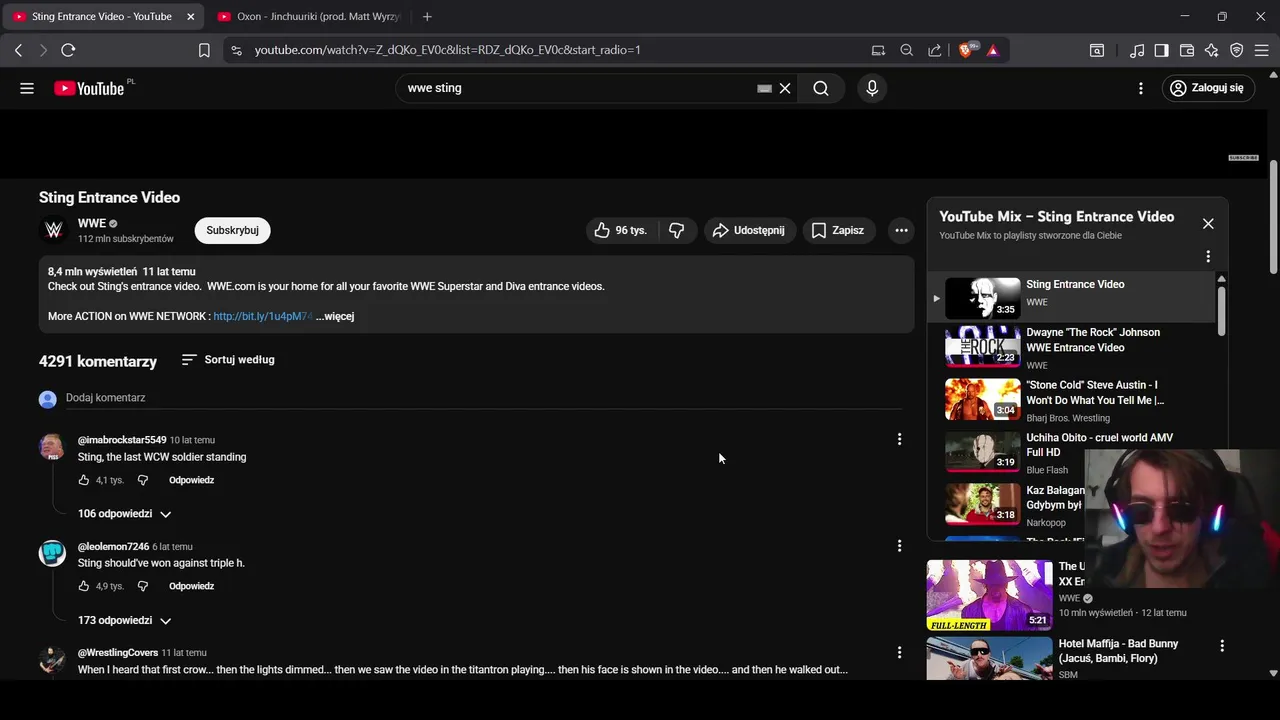Go back in browser history
Screen dimensions: 1280x720
pyautogui.click(x=18, y=50)
